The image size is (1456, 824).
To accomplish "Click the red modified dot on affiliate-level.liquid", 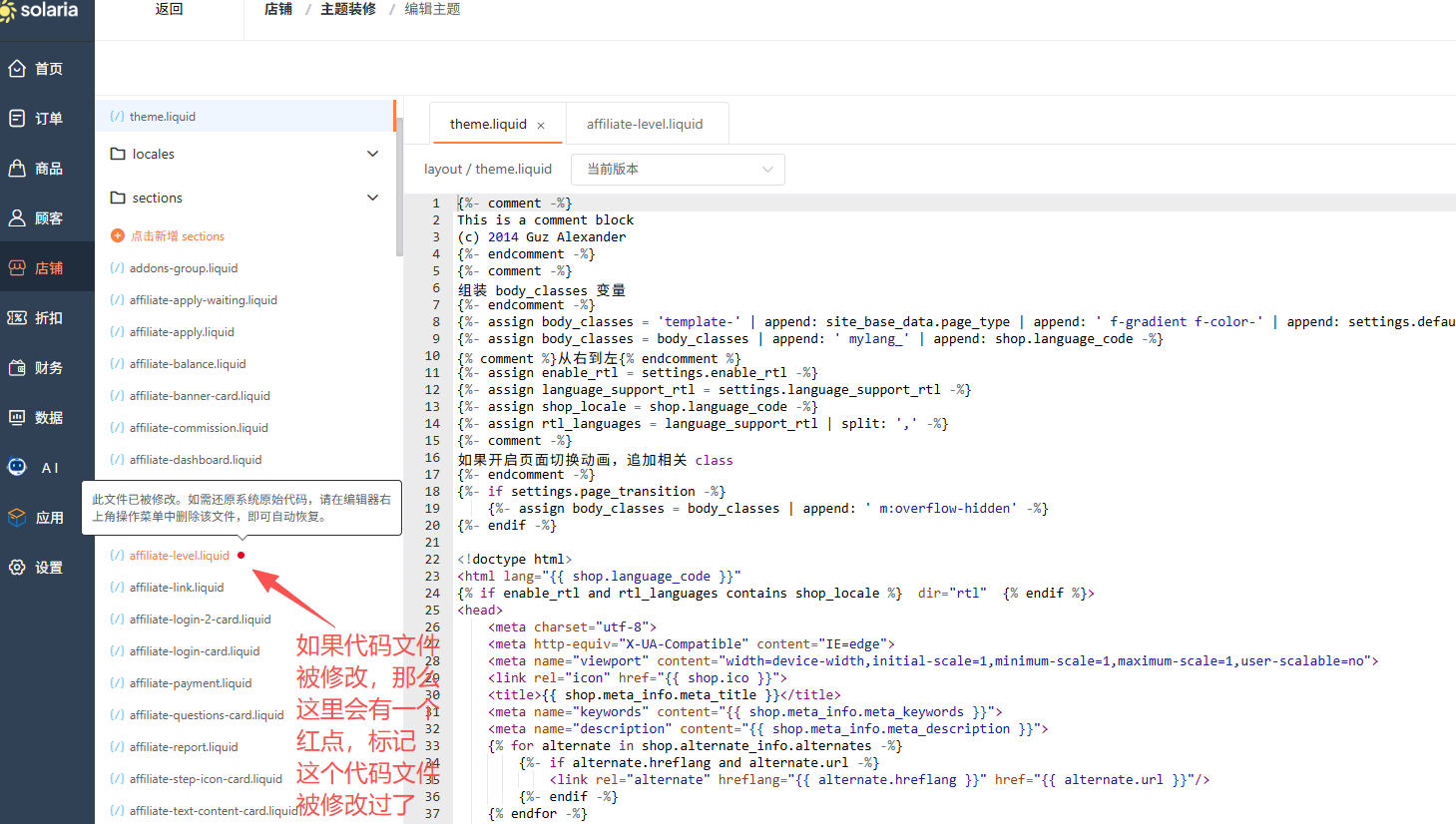I will [x=242, y=556].
